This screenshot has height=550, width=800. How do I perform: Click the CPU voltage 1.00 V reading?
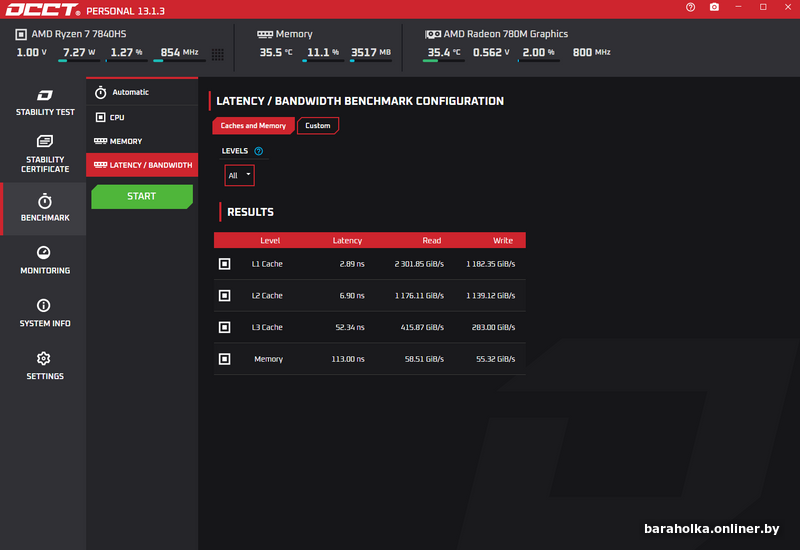click(x=31, y=52)
